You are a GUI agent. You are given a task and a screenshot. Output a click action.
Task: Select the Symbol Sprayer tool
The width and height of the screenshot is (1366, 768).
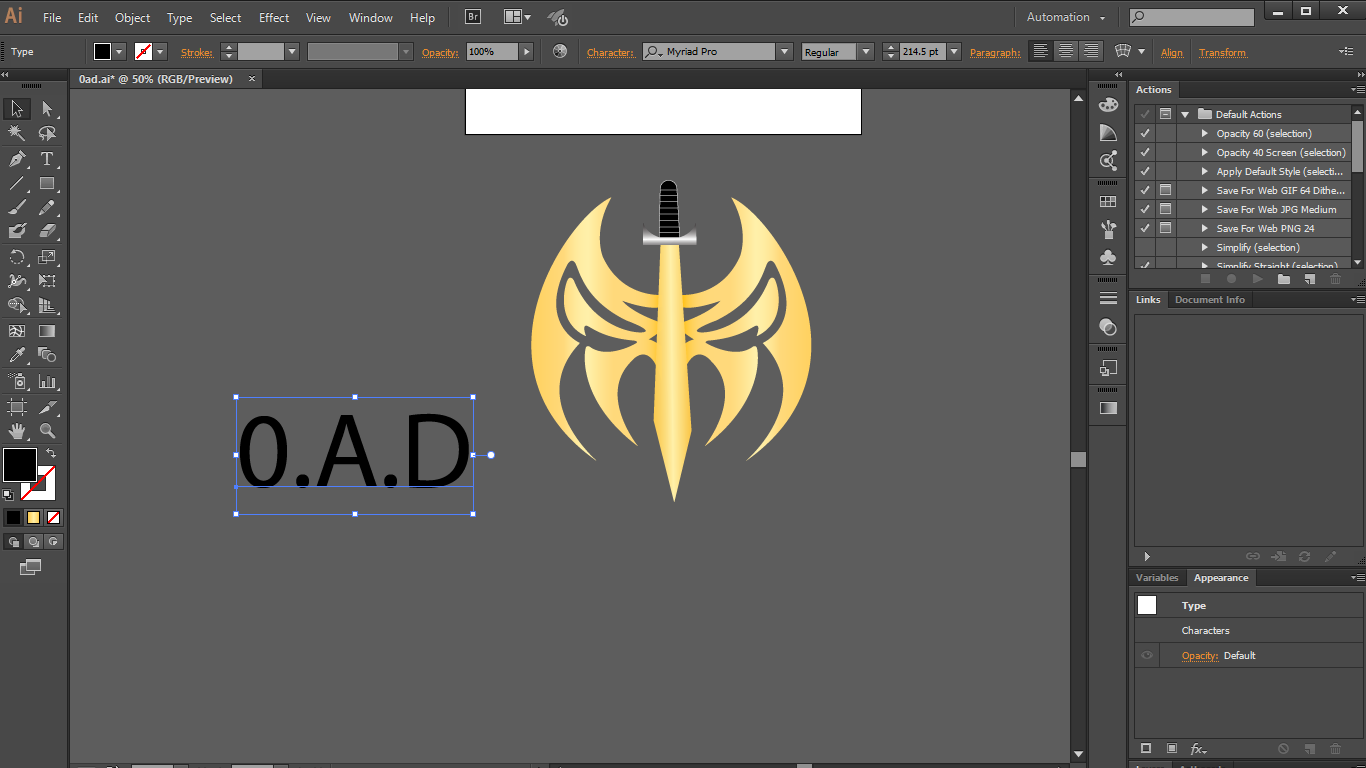tap(17, 381)
